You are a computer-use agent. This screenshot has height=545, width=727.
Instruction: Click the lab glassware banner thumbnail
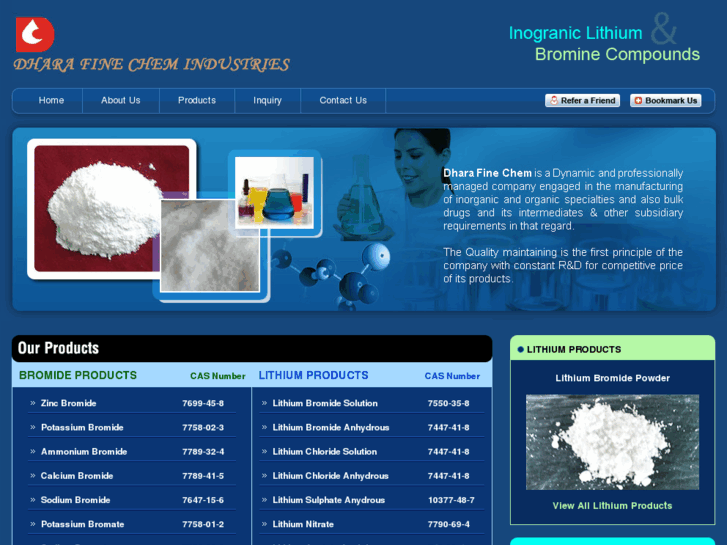point(274,192)
